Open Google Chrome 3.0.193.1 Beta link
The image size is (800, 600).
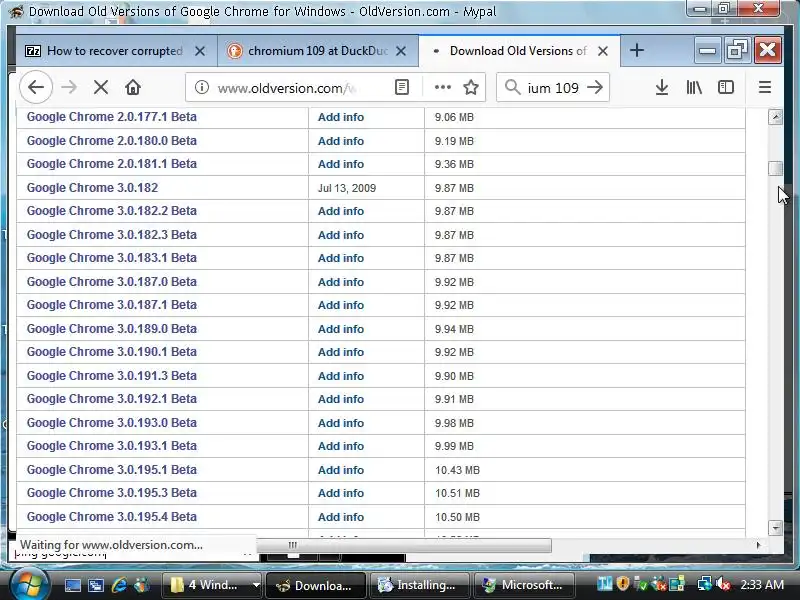tap(111, 445)
